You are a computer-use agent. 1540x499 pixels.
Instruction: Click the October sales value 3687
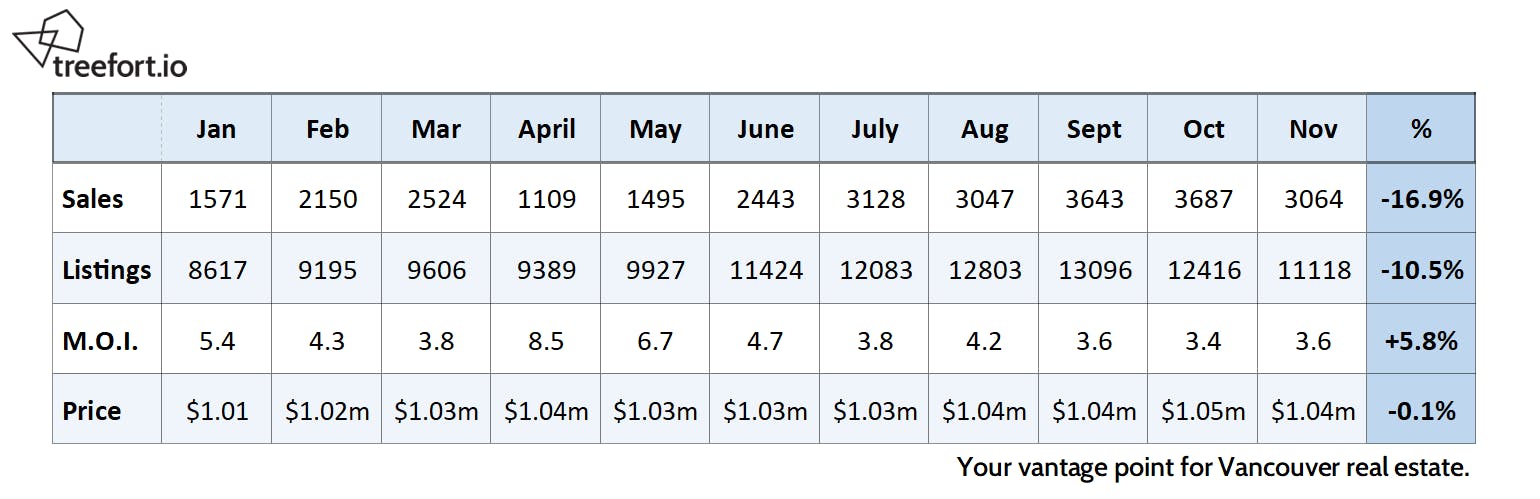pos(1203,199)
